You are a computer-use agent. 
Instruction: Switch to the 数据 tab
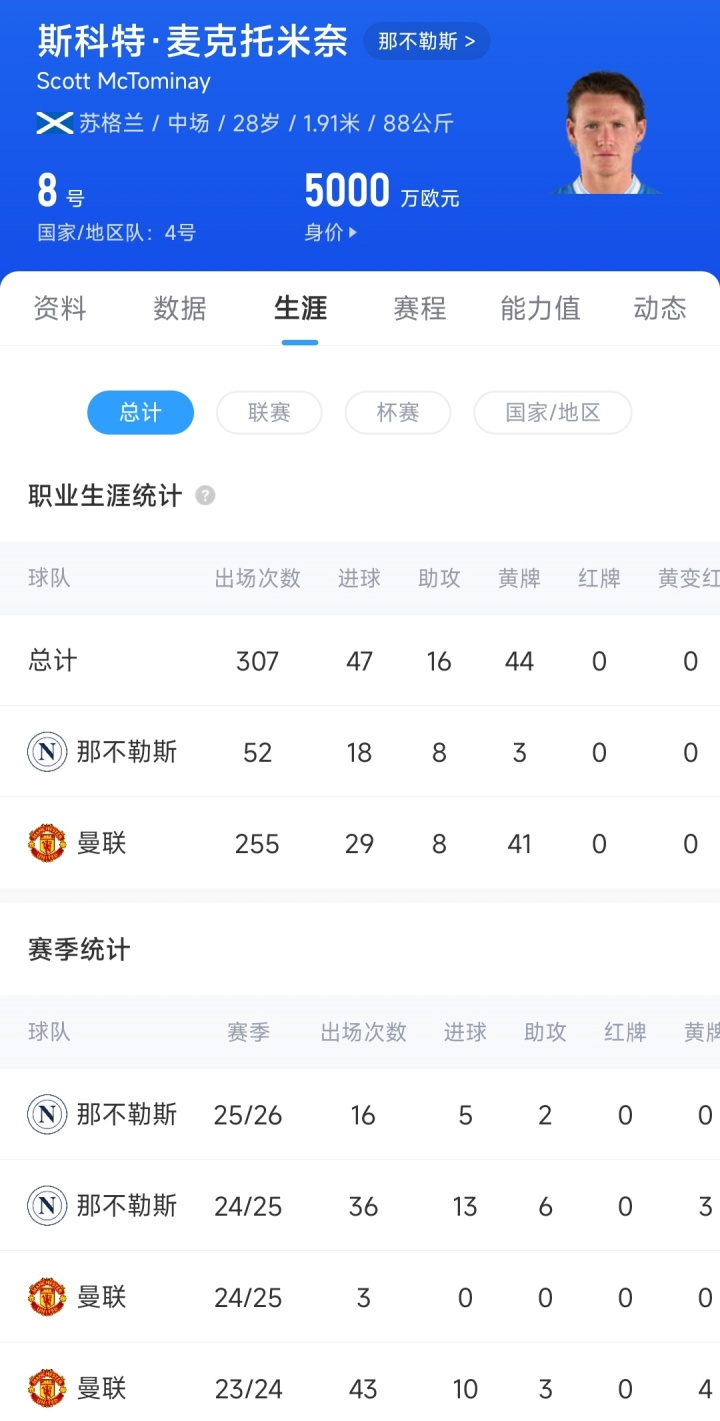(x=180, y=308)
